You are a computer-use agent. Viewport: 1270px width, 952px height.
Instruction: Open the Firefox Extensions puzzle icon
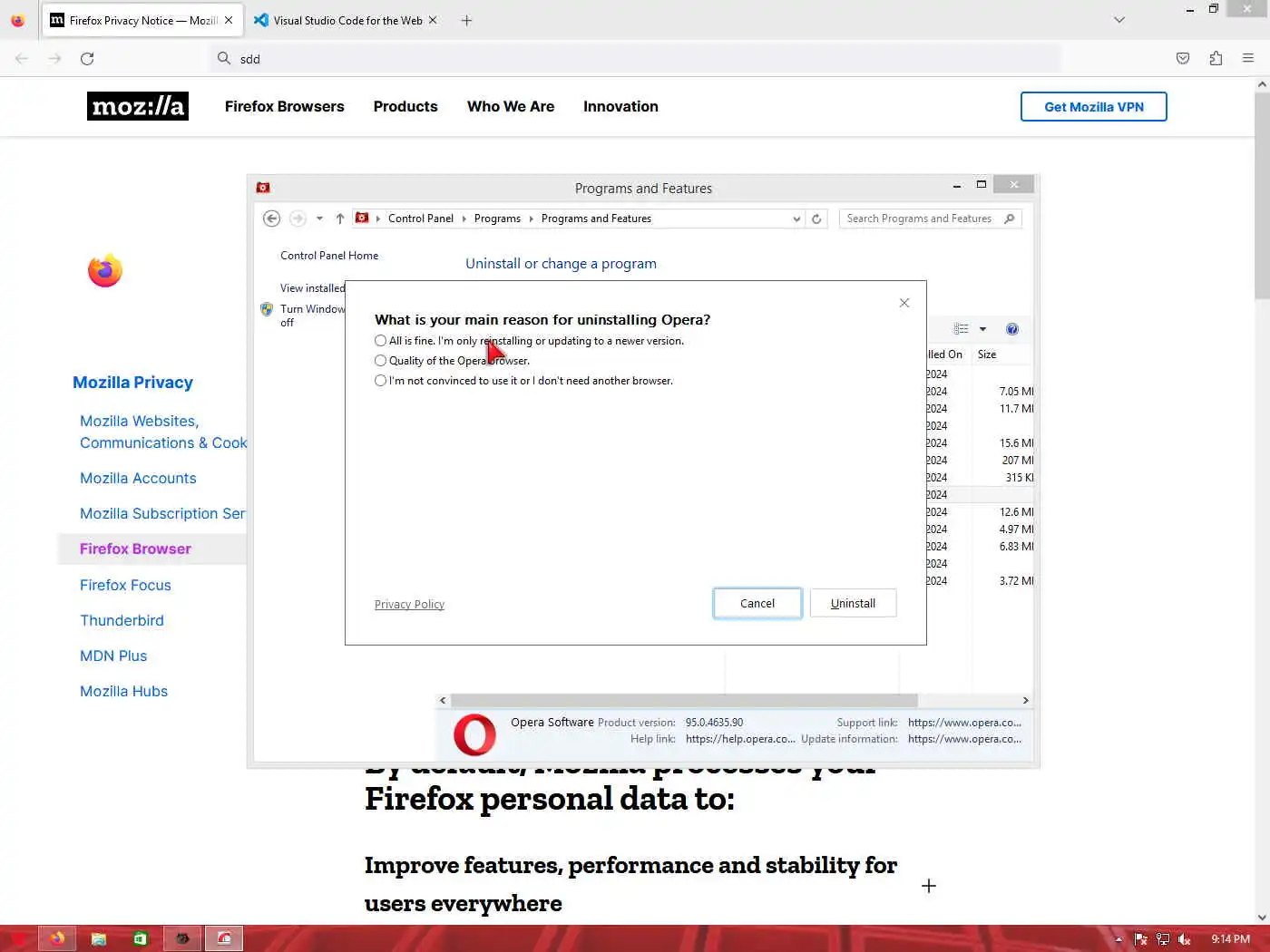pyautogui.click(x=1216, y=58)
